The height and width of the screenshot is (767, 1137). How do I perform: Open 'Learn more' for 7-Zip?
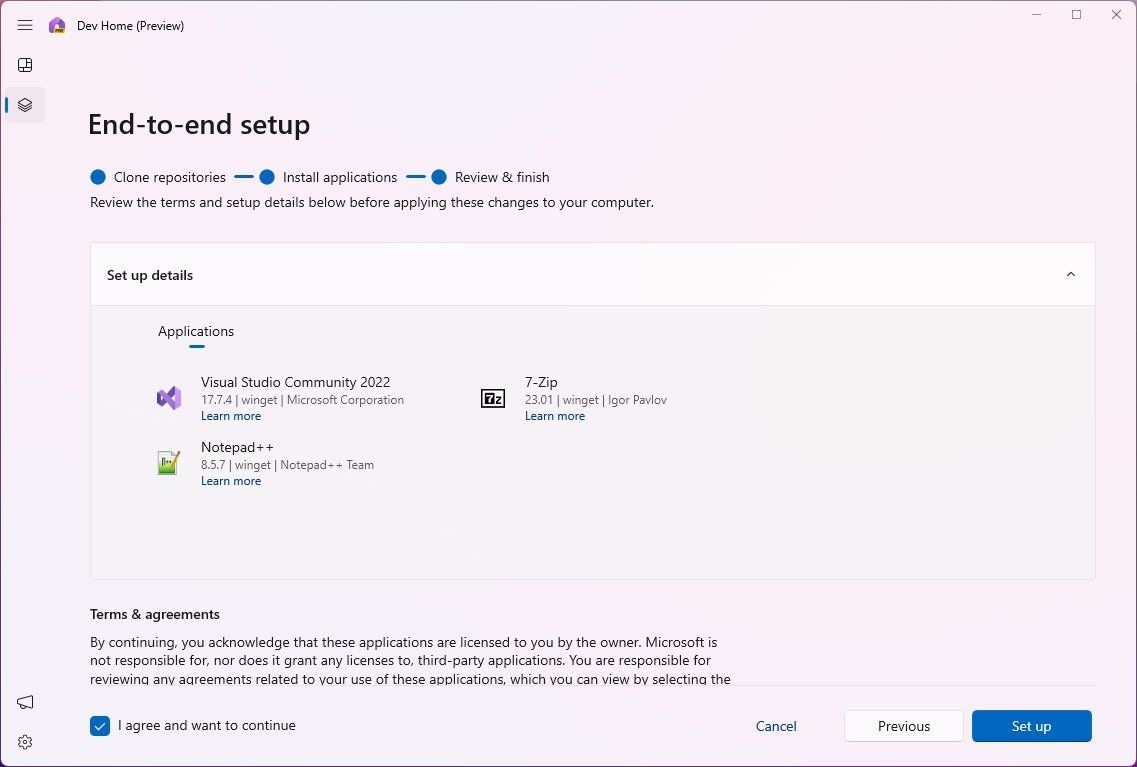click(555, 415)
